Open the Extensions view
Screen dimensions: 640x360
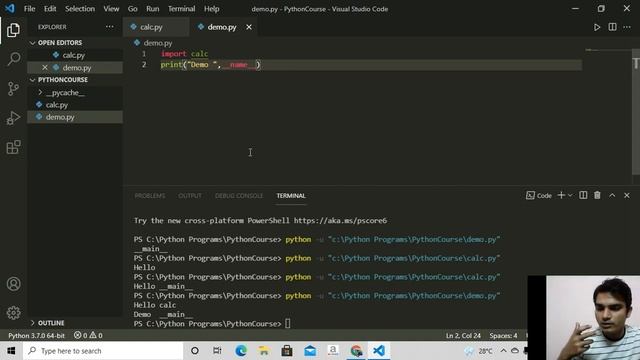pos(13,147)
